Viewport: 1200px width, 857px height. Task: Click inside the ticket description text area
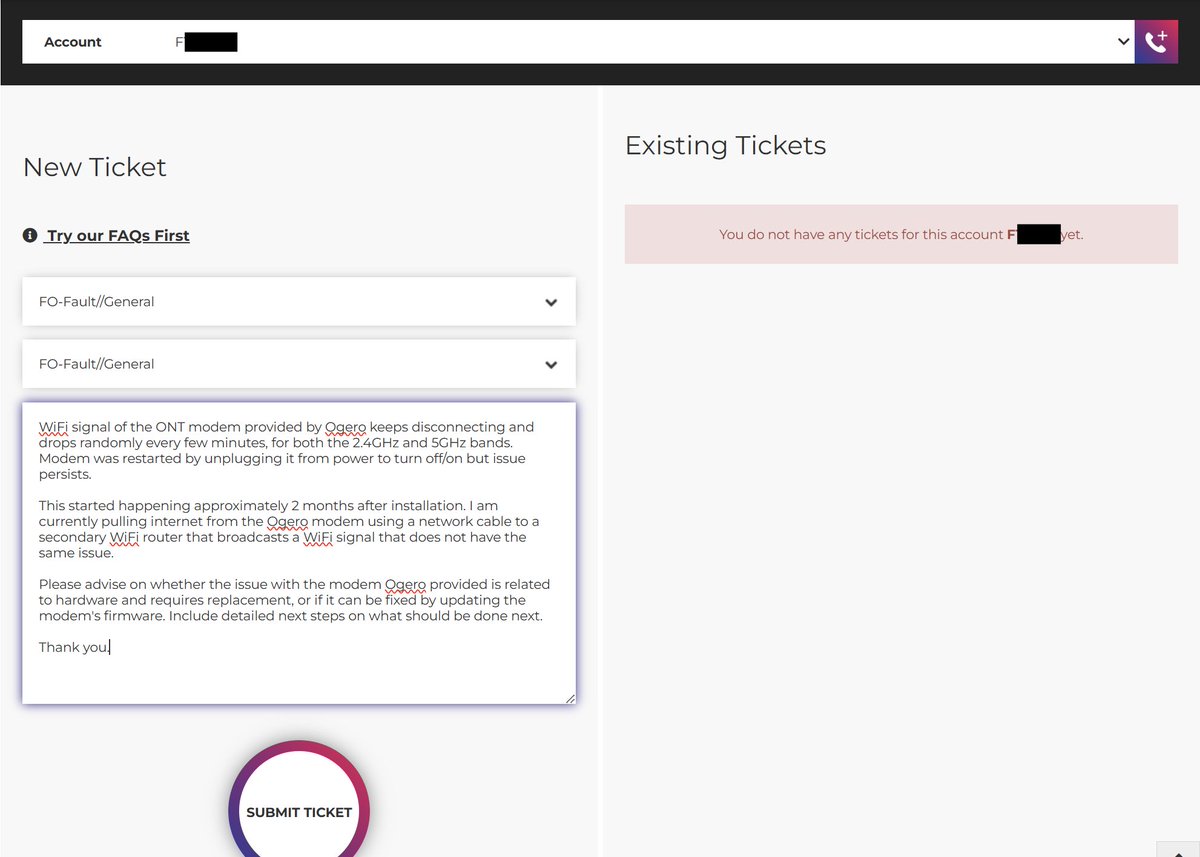(x=299, y=553)
